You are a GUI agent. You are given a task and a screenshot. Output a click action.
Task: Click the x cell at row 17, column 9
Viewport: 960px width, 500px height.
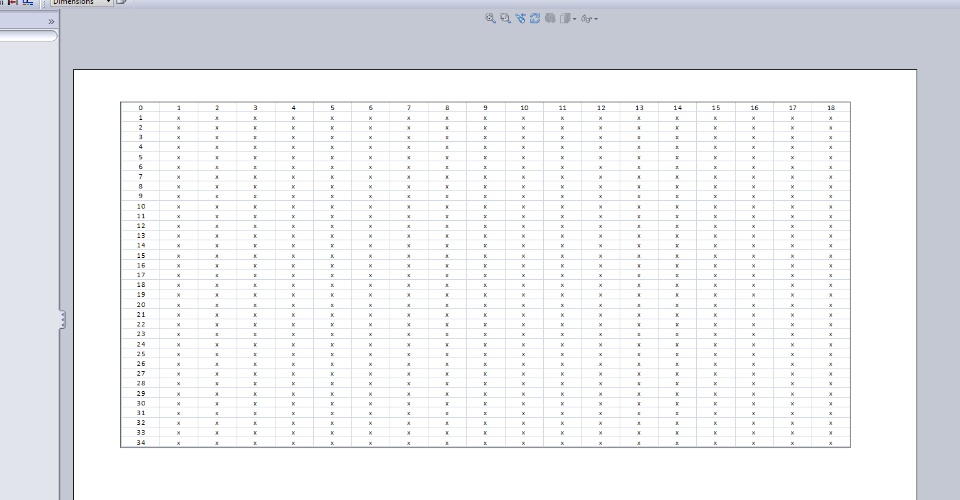tap(486, 275)
